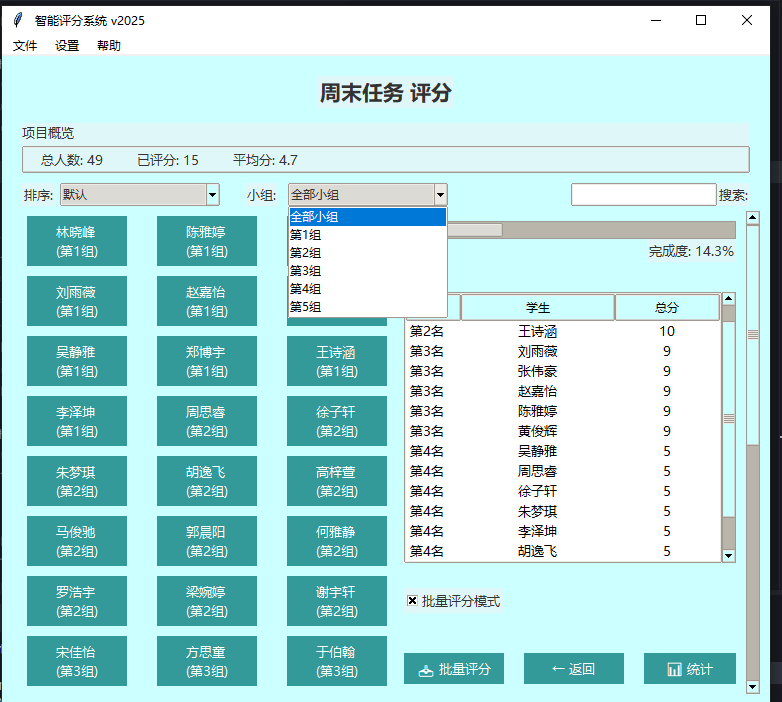Select student 王诗涵 (第1组) card
782x702 pixels.
(337, 361)
